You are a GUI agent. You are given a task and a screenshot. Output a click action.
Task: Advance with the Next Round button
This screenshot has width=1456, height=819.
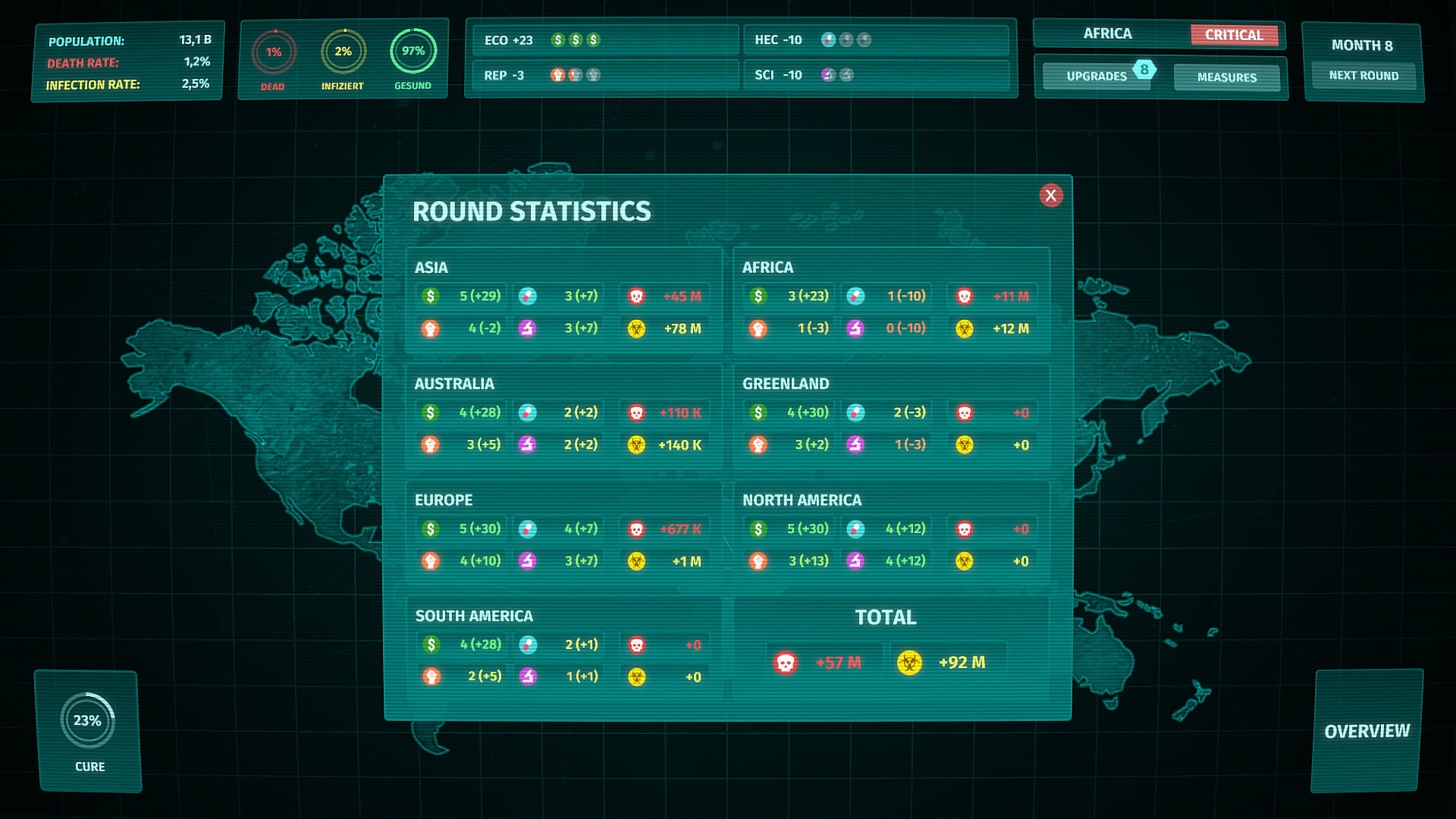click(1363, 76)
